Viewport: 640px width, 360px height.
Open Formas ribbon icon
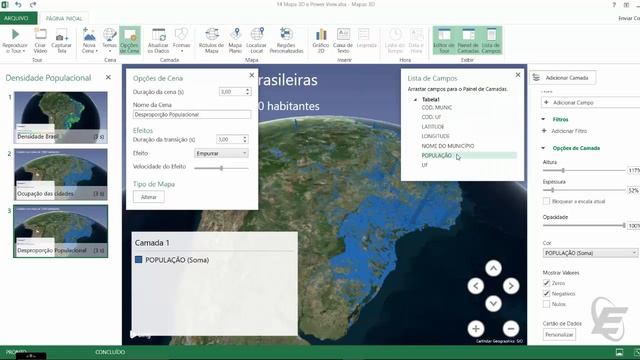click(181, 34)
